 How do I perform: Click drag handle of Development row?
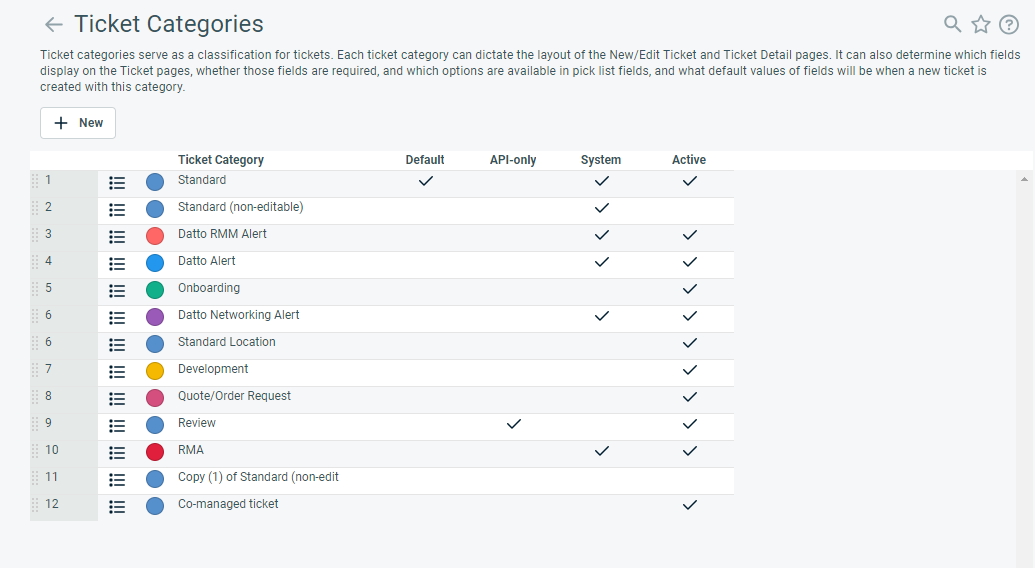[x=35, y=370]
